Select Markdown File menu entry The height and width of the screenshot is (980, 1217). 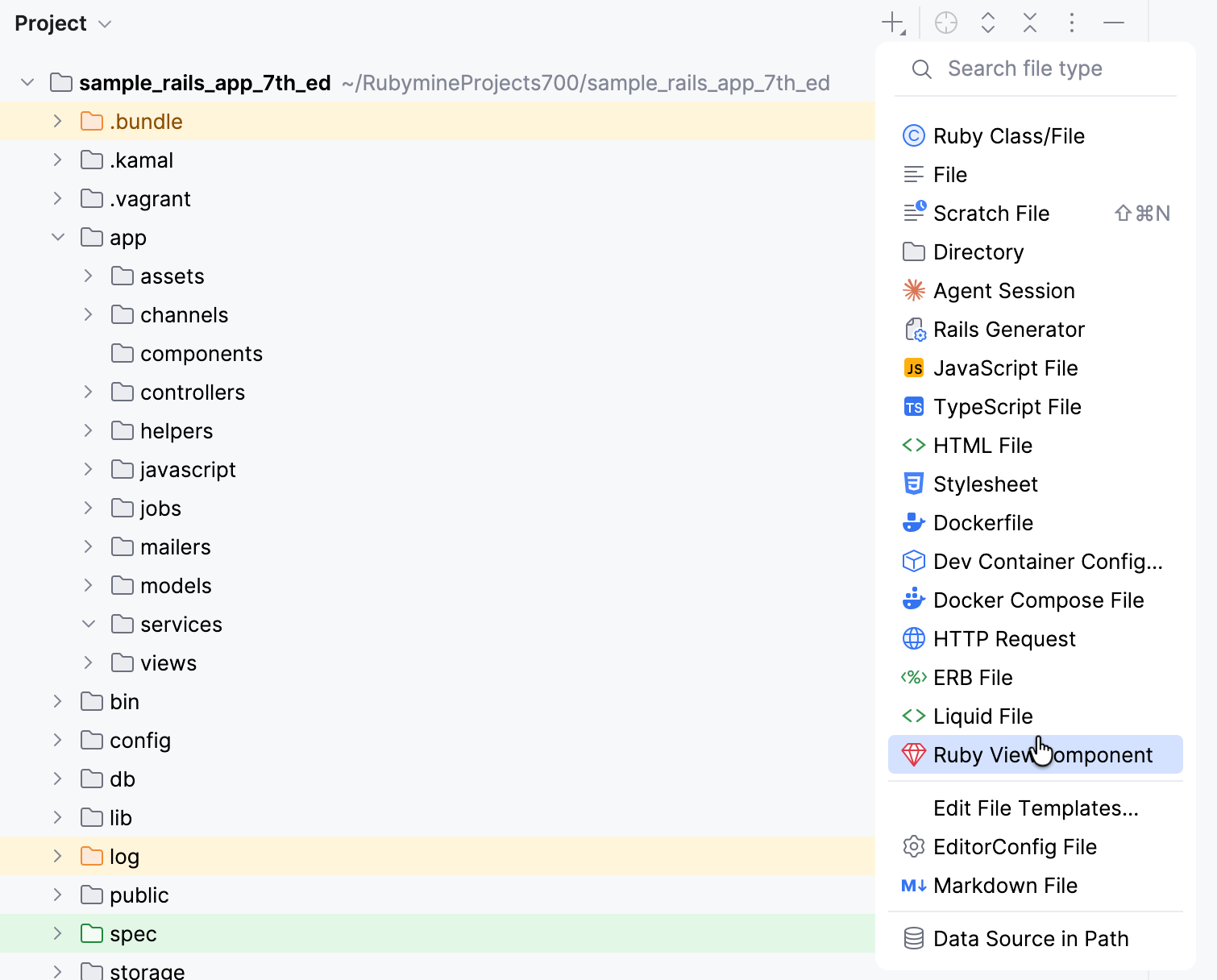1036,885
